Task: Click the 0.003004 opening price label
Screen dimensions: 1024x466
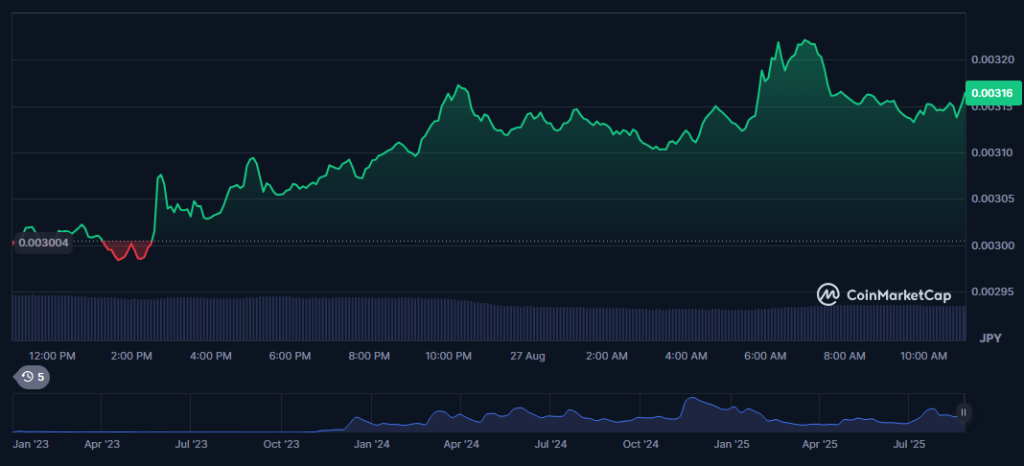Action: tap(44, 242)
